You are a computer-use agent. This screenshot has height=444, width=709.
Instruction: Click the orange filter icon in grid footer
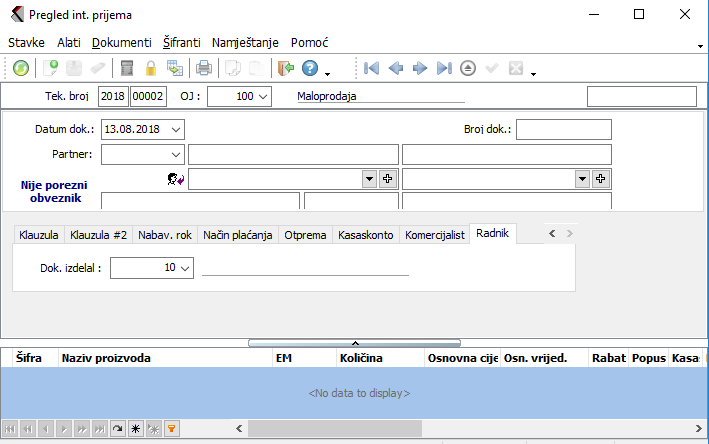pos(171,428)
